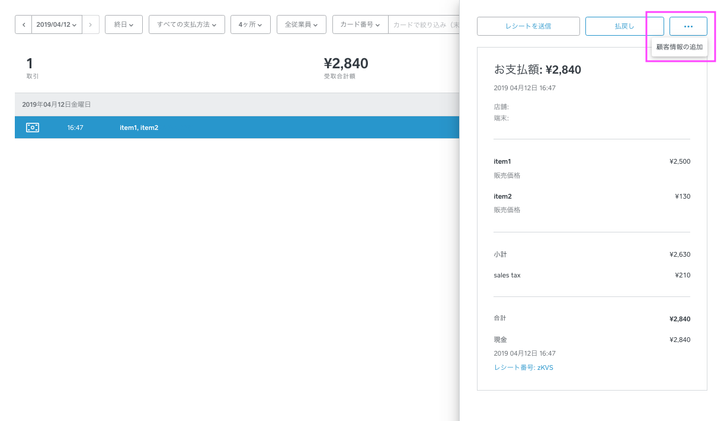Click the レシートを送信 send receipt button
724x421 pixels.
[x=528, y=26]
